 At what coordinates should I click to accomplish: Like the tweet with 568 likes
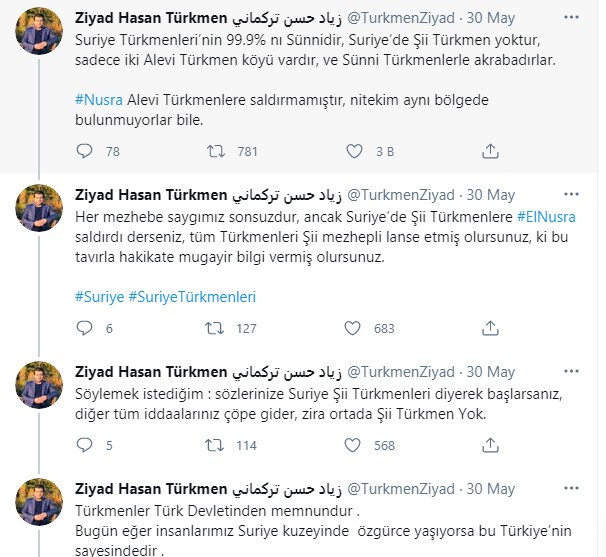click(x=353, y=446)
